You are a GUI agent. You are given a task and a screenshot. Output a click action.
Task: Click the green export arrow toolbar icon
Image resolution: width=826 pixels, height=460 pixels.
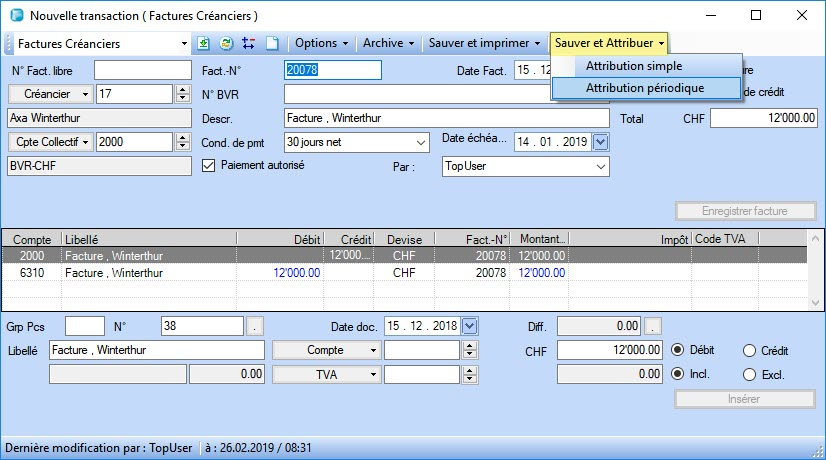coord(205,44)
